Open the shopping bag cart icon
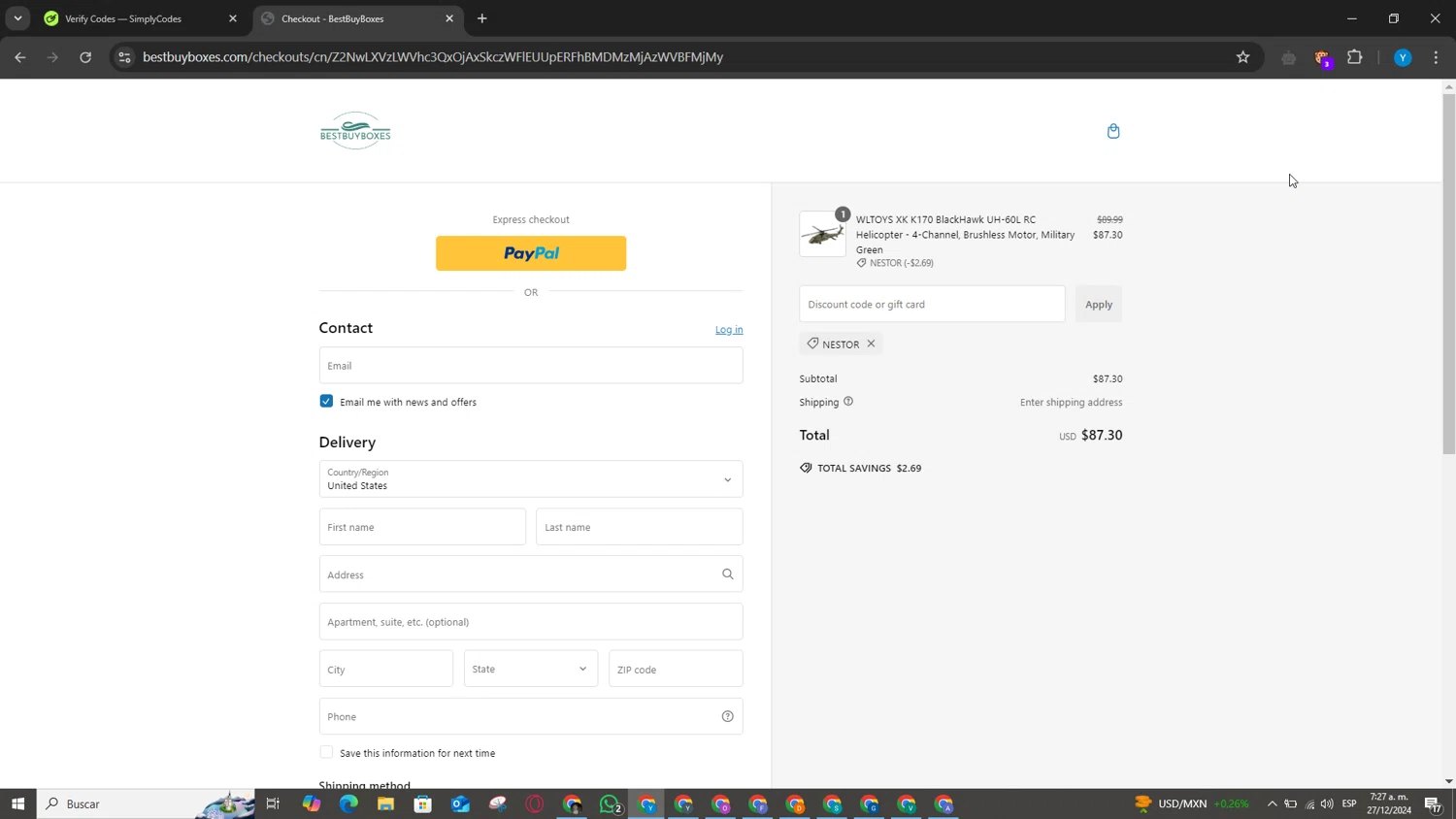Image resolution: width=1456 pixels, height=819 pixels. click(1113, 131)
